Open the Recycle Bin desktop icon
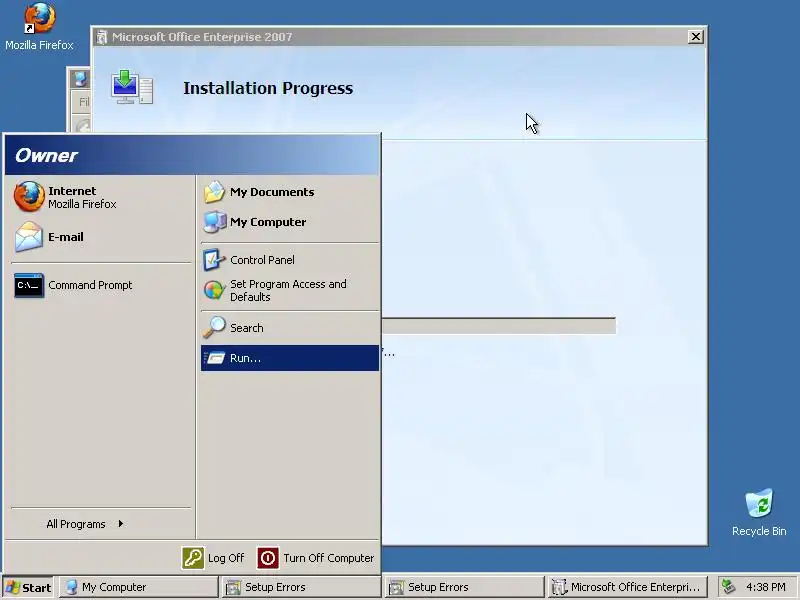This screenshot has height=600, width=800. coord(759,504)
